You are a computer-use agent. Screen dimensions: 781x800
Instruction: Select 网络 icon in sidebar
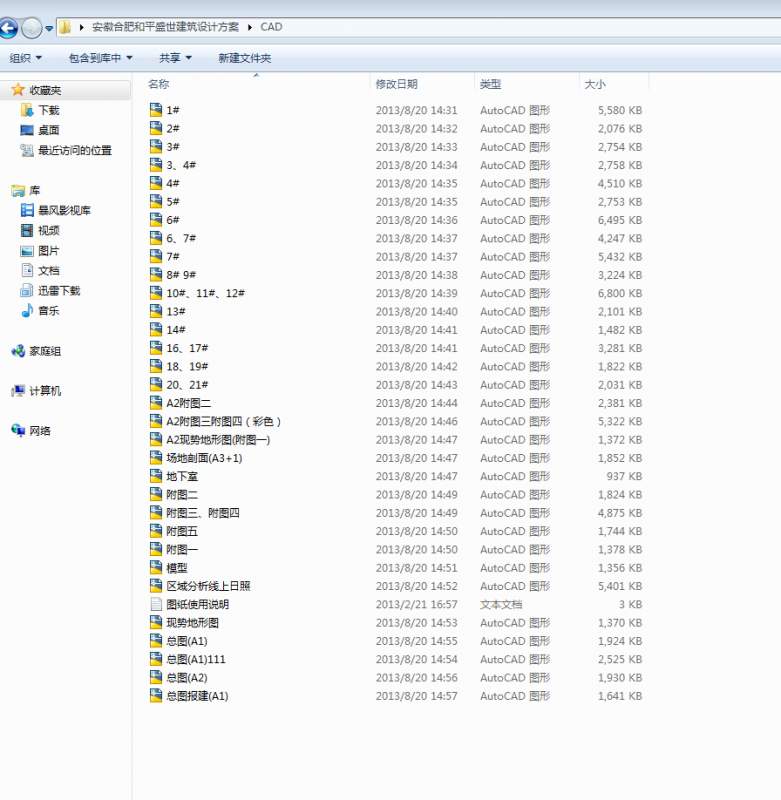(x=18, y=431)
